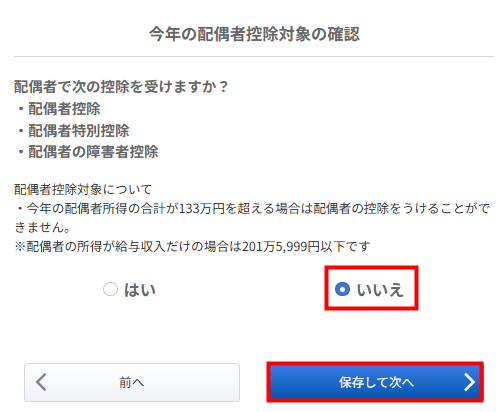Select the いいえ radio button
The height and width of the screenshot is (412, 502).
tap(342, 289)
